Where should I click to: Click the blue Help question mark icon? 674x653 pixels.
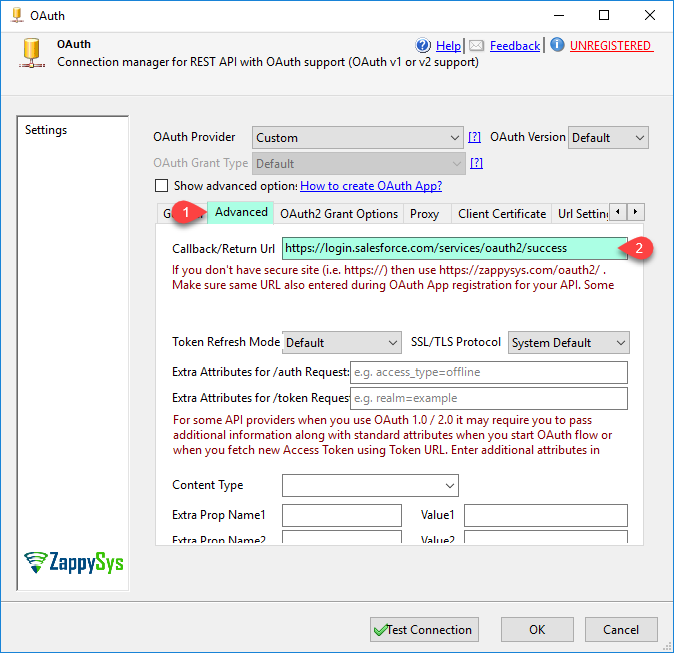pos(423,45)
